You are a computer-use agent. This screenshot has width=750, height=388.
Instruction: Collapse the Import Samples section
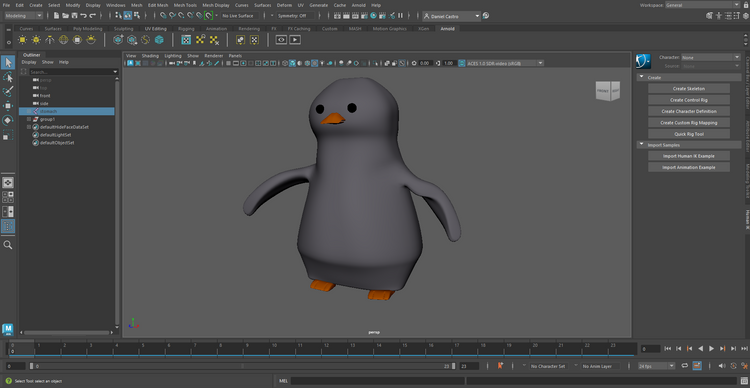click(641, 145)
